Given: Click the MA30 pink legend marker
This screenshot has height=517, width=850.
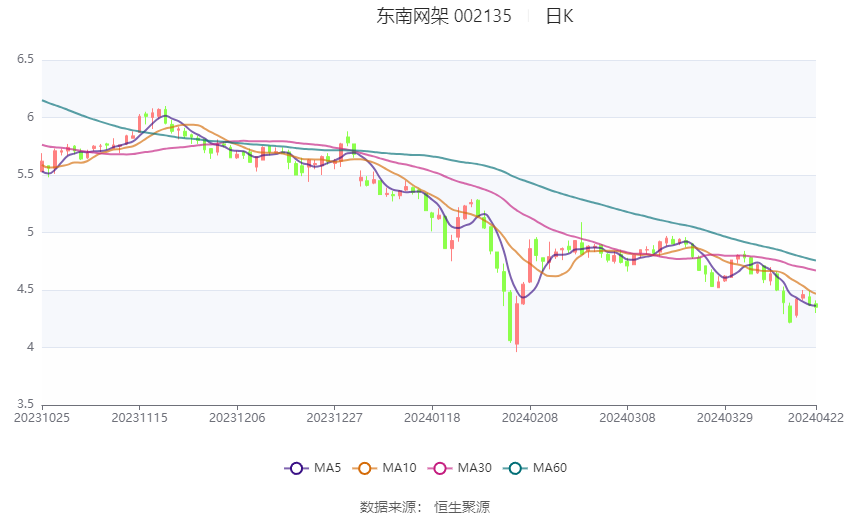Looking at the screenshot, I should pyautogui.click(x=437, y=468).
